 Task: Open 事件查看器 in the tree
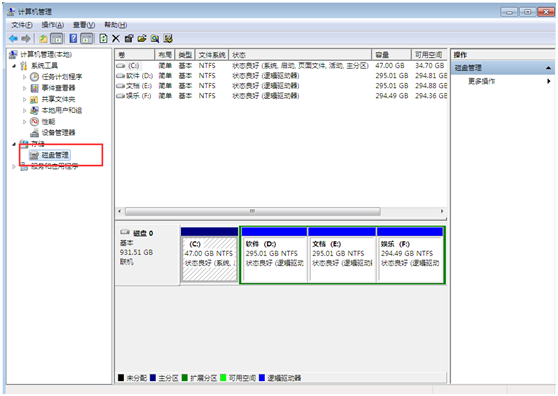tap(58, 88)
